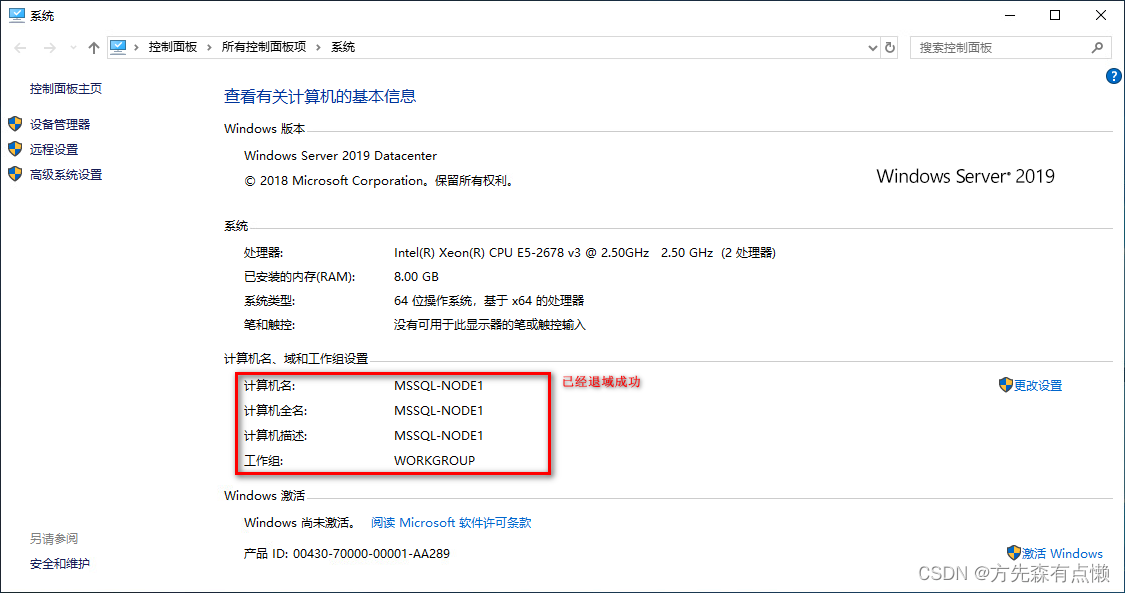Expand the chevron after 所有控制面板项 breadcrumb
The height and width of the screenshot is (593, 1125).
(319, 47)
